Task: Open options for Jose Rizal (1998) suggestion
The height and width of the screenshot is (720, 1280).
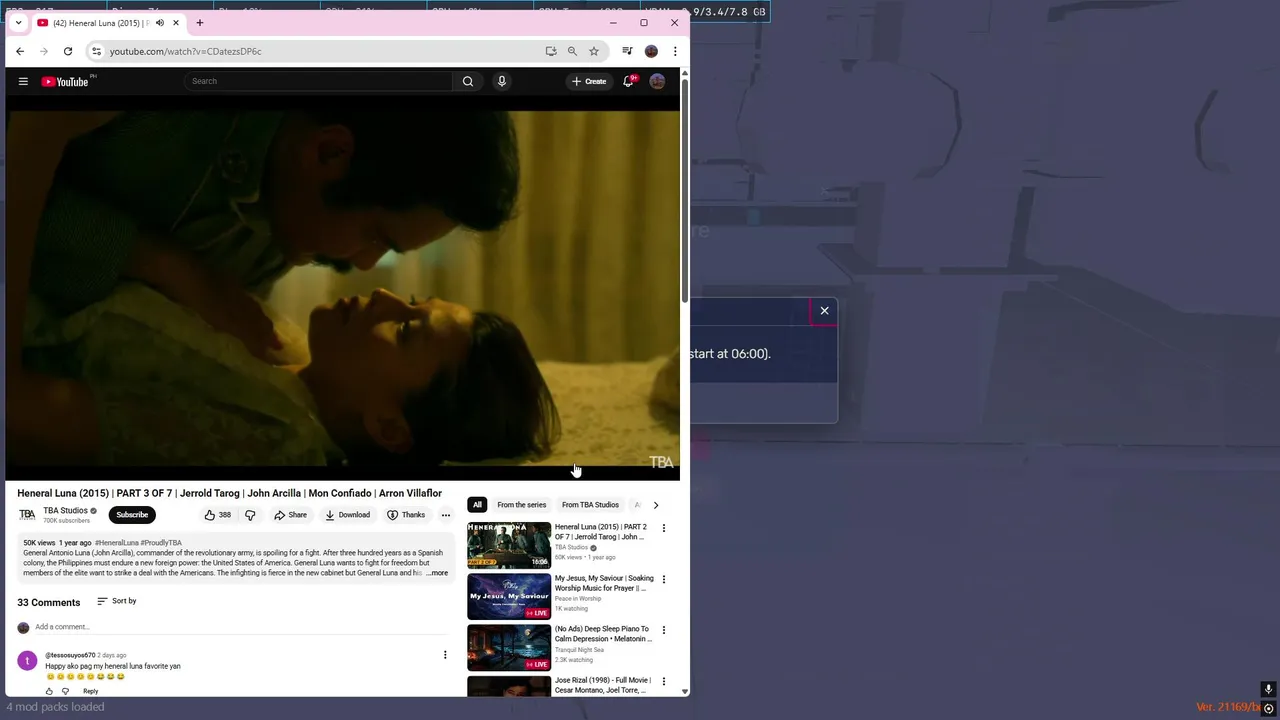Action: tap(663, 681)
